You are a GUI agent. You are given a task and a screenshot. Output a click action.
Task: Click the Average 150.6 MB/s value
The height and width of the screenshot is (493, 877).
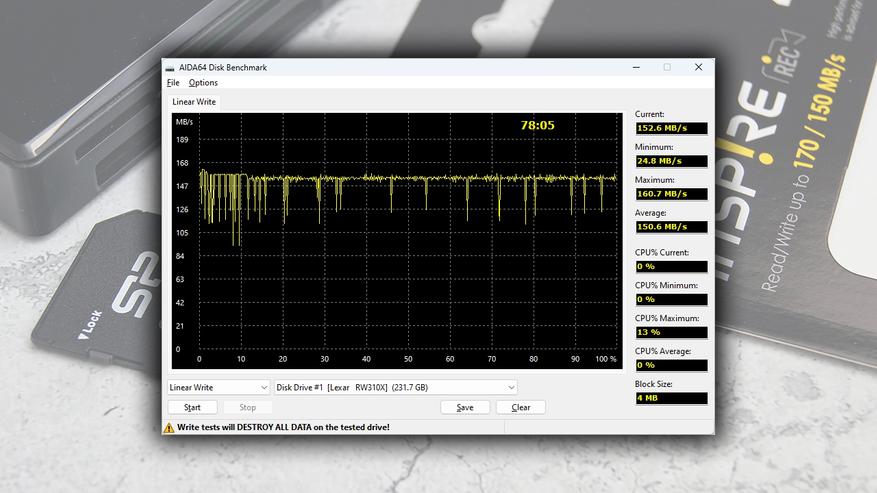click(x=671, y=227)
